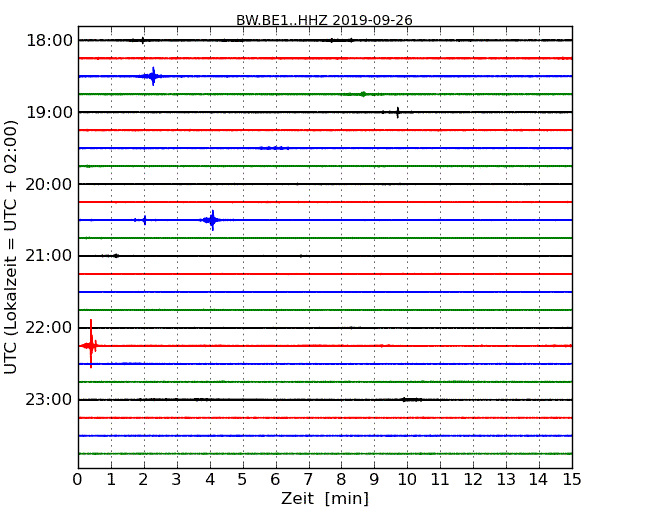
Task: Click the 21:00 y-axis label
Action: [x=49, y=256]
